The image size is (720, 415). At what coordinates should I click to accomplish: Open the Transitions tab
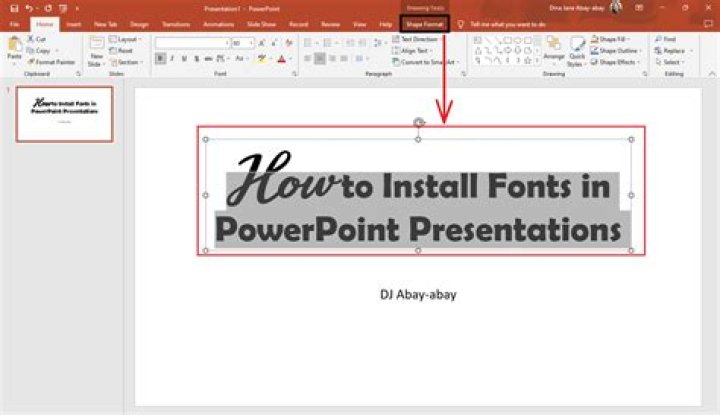point(175,22)
